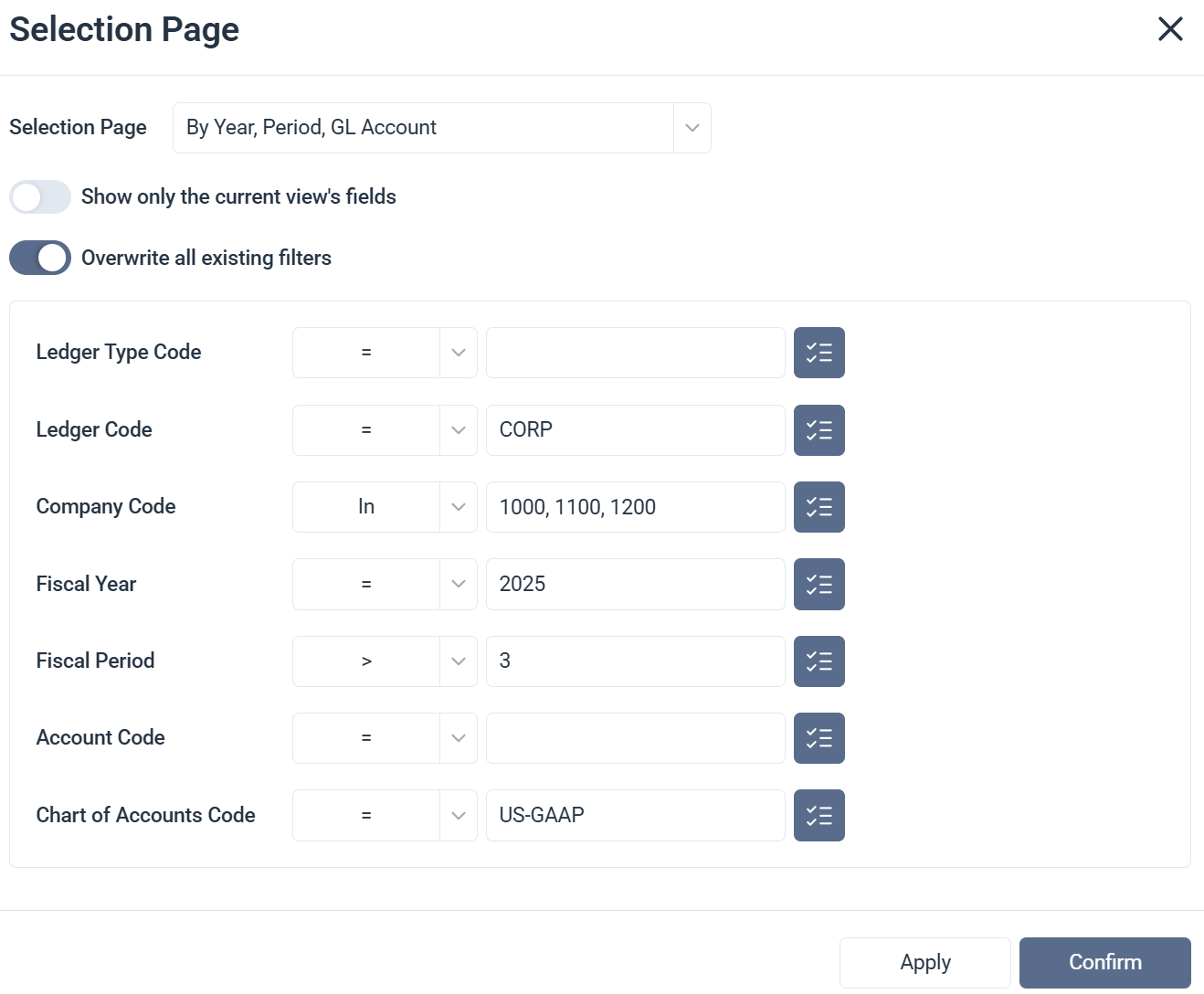Open the Fiscal Year value selector
Image resolution: width=1204 pixels, height=994 pixels.
coord(819,584)
